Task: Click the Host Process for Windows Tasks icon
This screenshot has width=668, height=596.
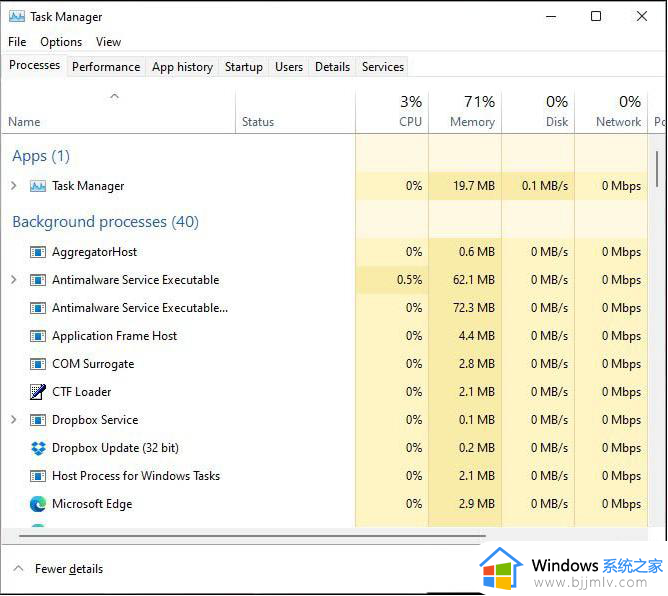Action: 38,476
